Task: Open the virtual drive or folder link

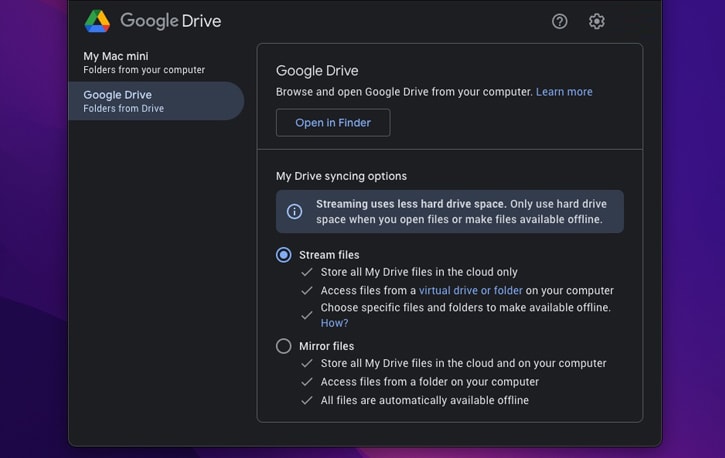Action: (471, 291)
